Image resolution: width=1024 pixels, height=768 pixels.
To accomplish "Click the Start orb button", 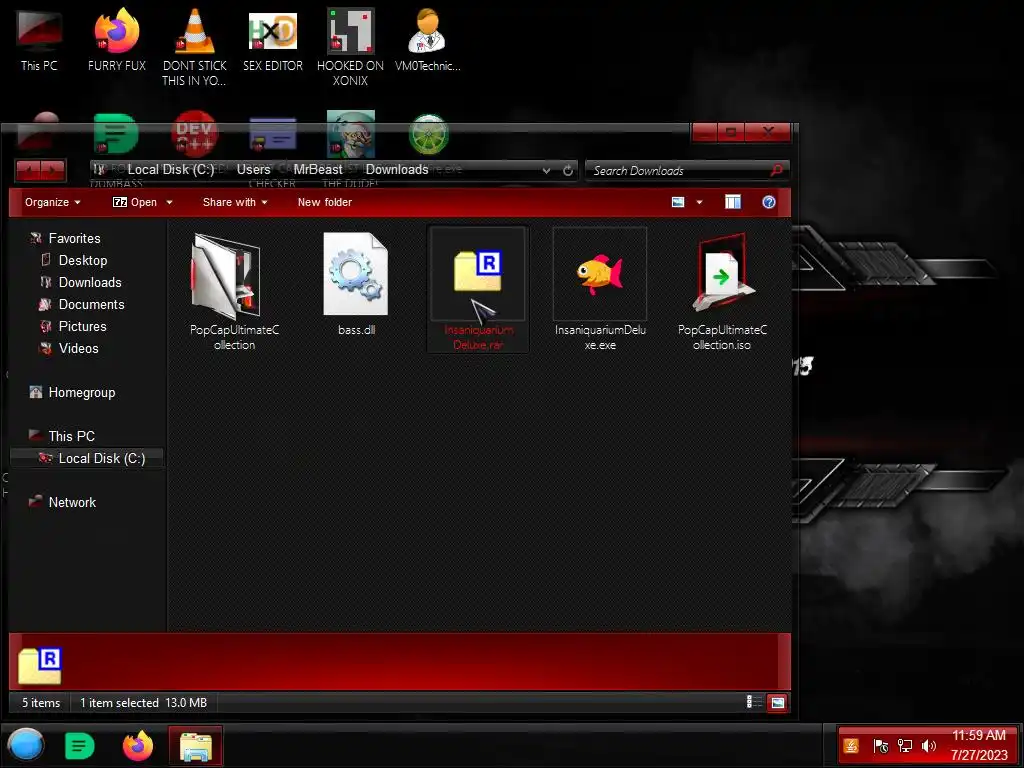I will click(x=25, y=745).
